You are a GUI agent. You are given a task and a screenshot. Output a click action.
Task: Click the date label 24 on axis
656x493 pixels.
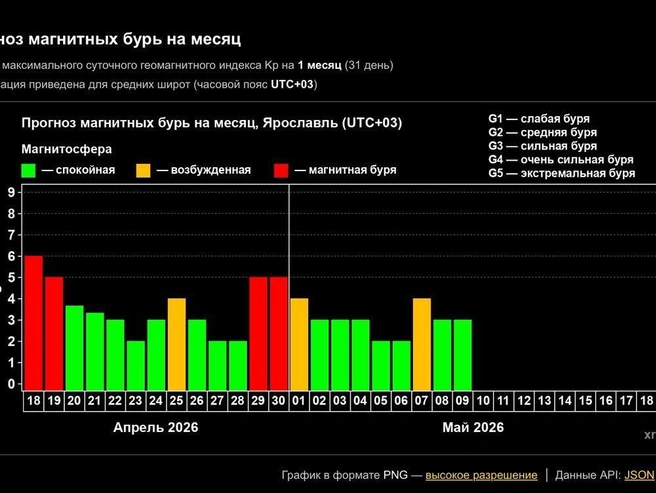click(x=156, y=401)
